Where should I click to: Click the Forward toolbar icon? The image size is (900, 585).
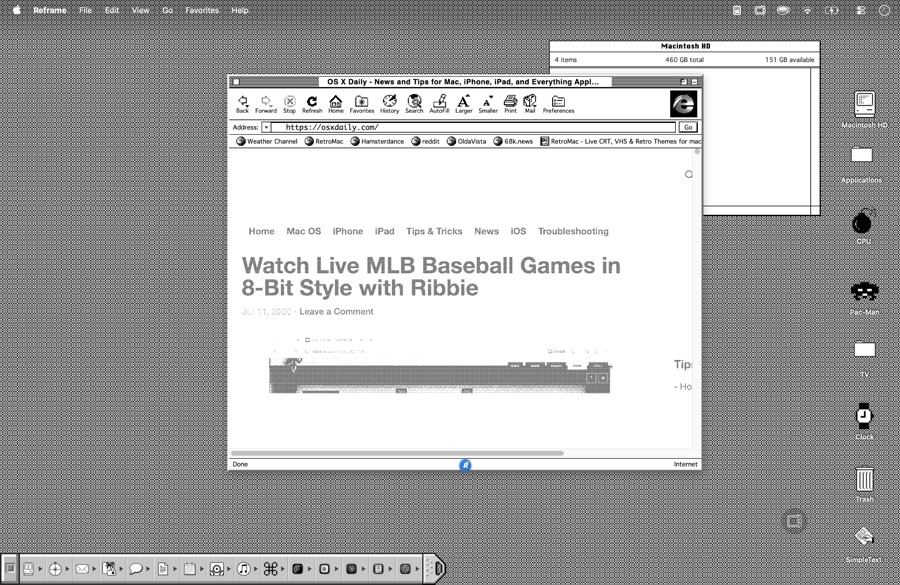pyautogui.click(x=266, y=104)
